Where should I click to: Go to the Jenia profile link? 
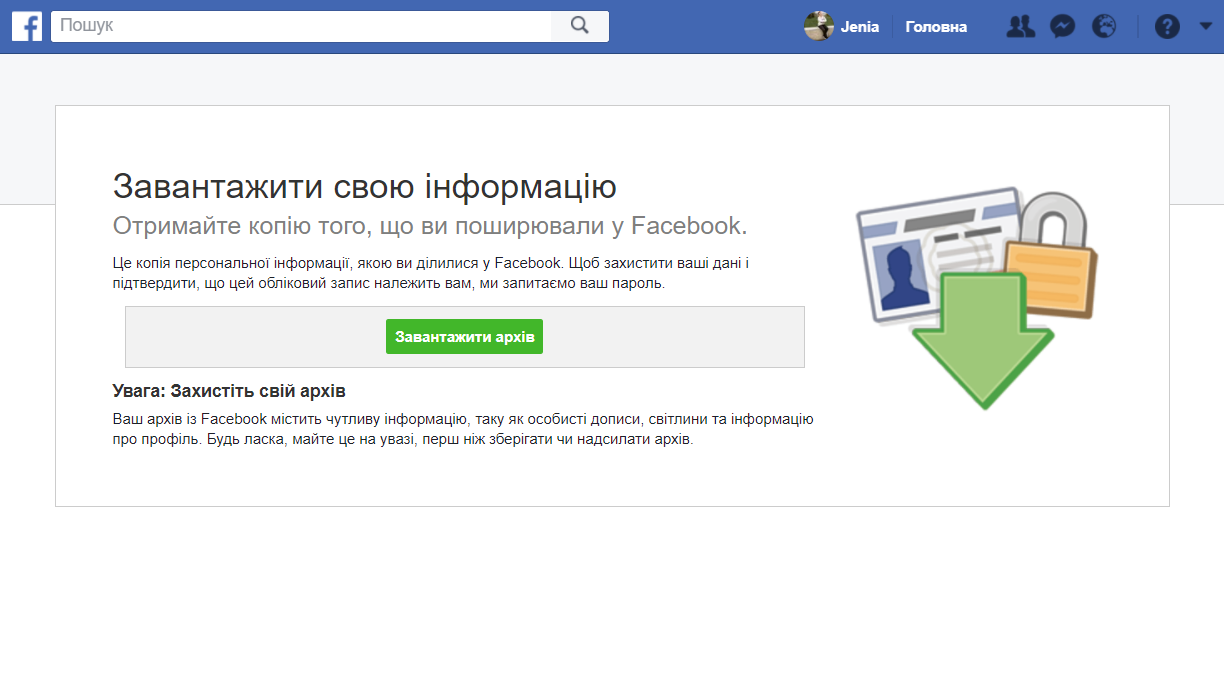tap(859, 27)
